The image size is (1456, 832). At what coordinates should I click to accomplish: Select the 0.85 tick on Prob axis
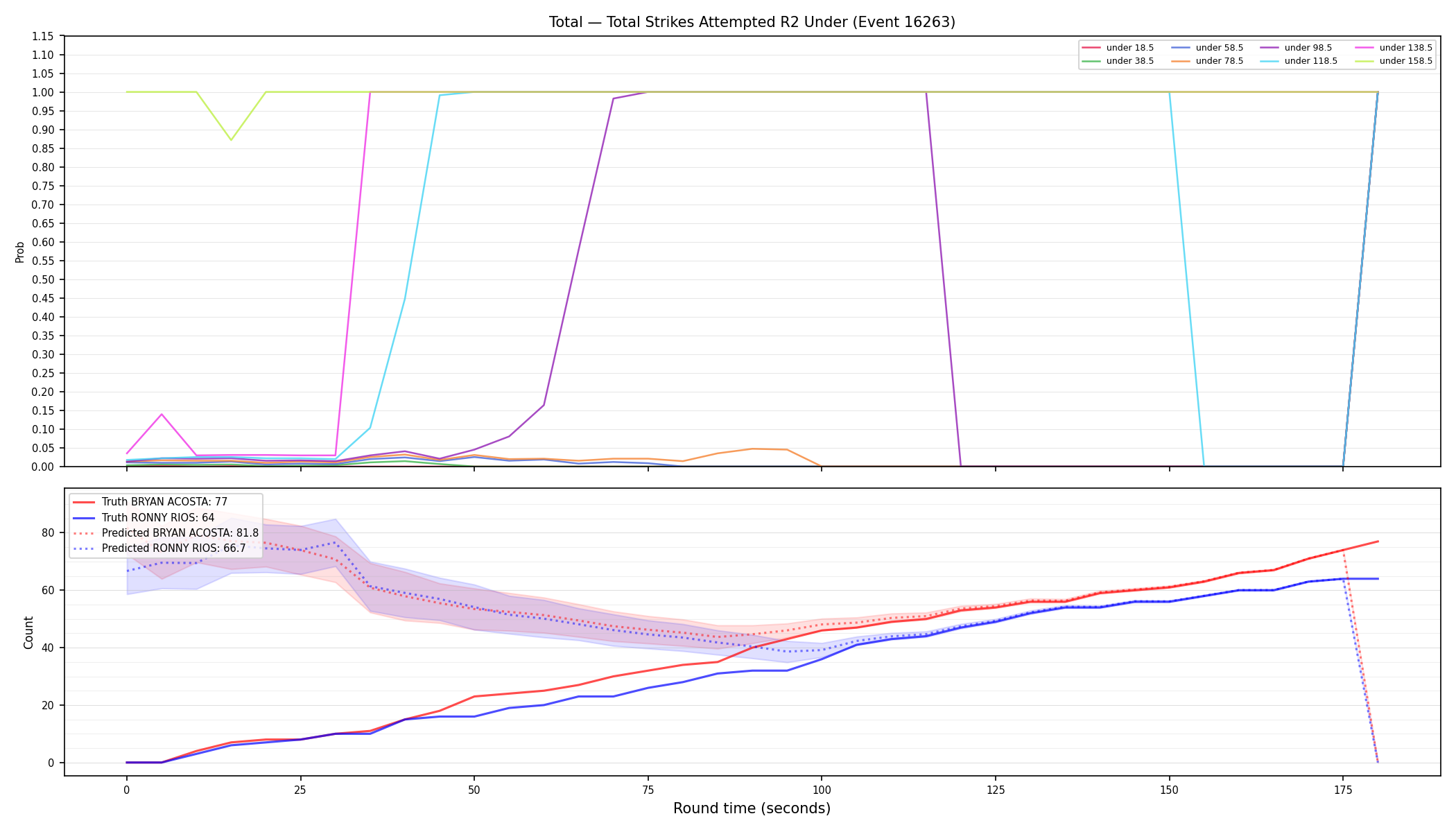pyautogui.click(x=44, y=148)
